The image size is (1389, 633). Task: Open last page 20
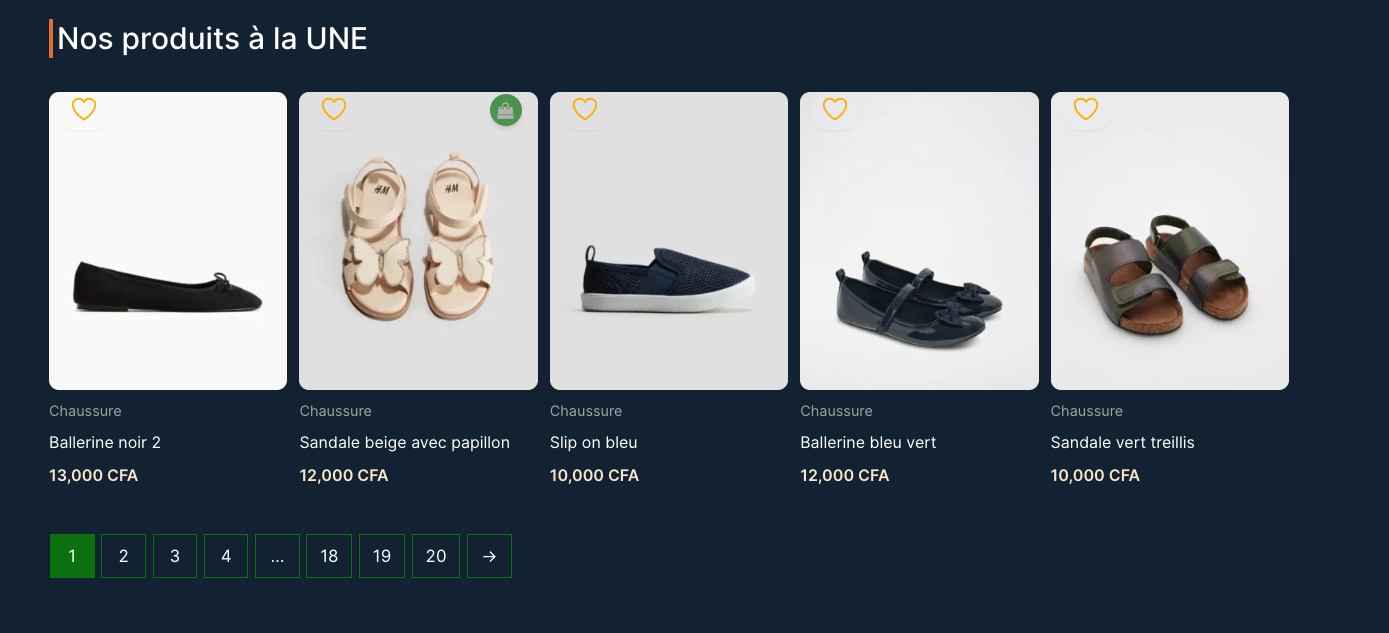coord(436,556)
